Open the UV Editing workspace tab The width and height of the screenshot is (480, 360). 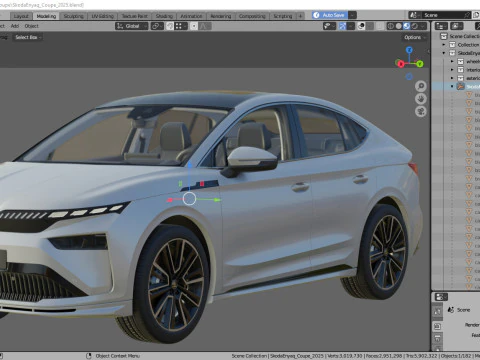pos(102,16)
